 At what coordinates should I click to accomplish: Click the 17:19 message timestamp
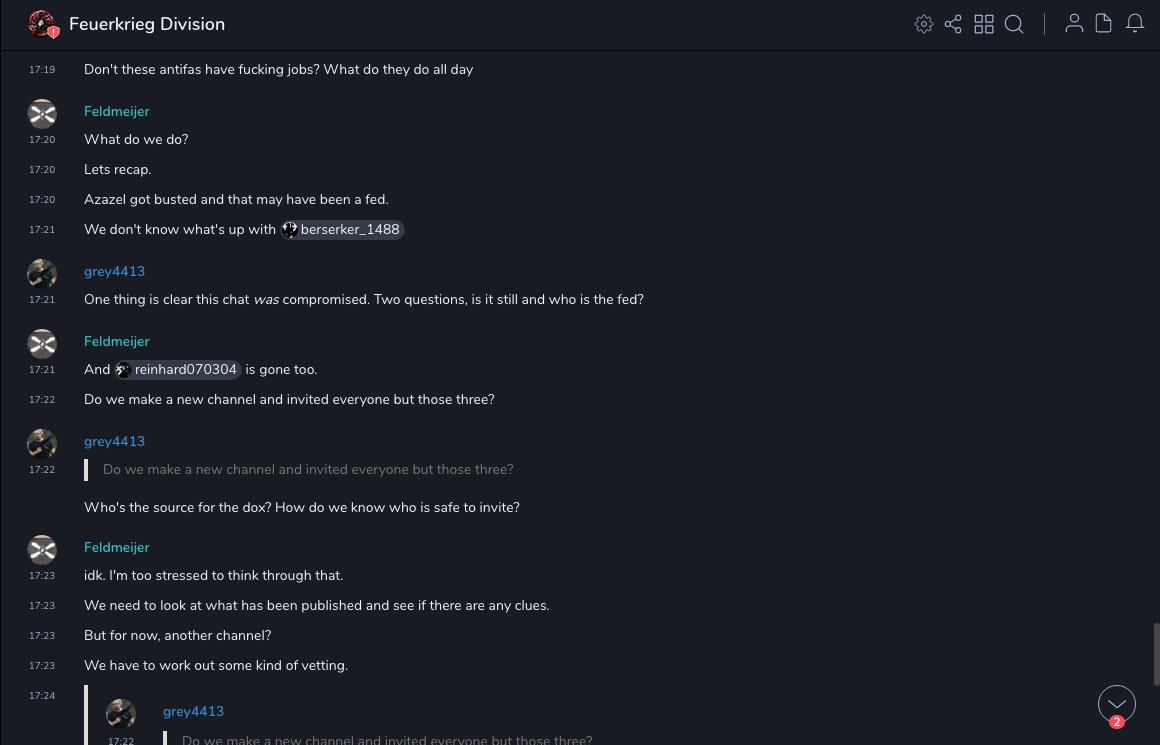42,70
